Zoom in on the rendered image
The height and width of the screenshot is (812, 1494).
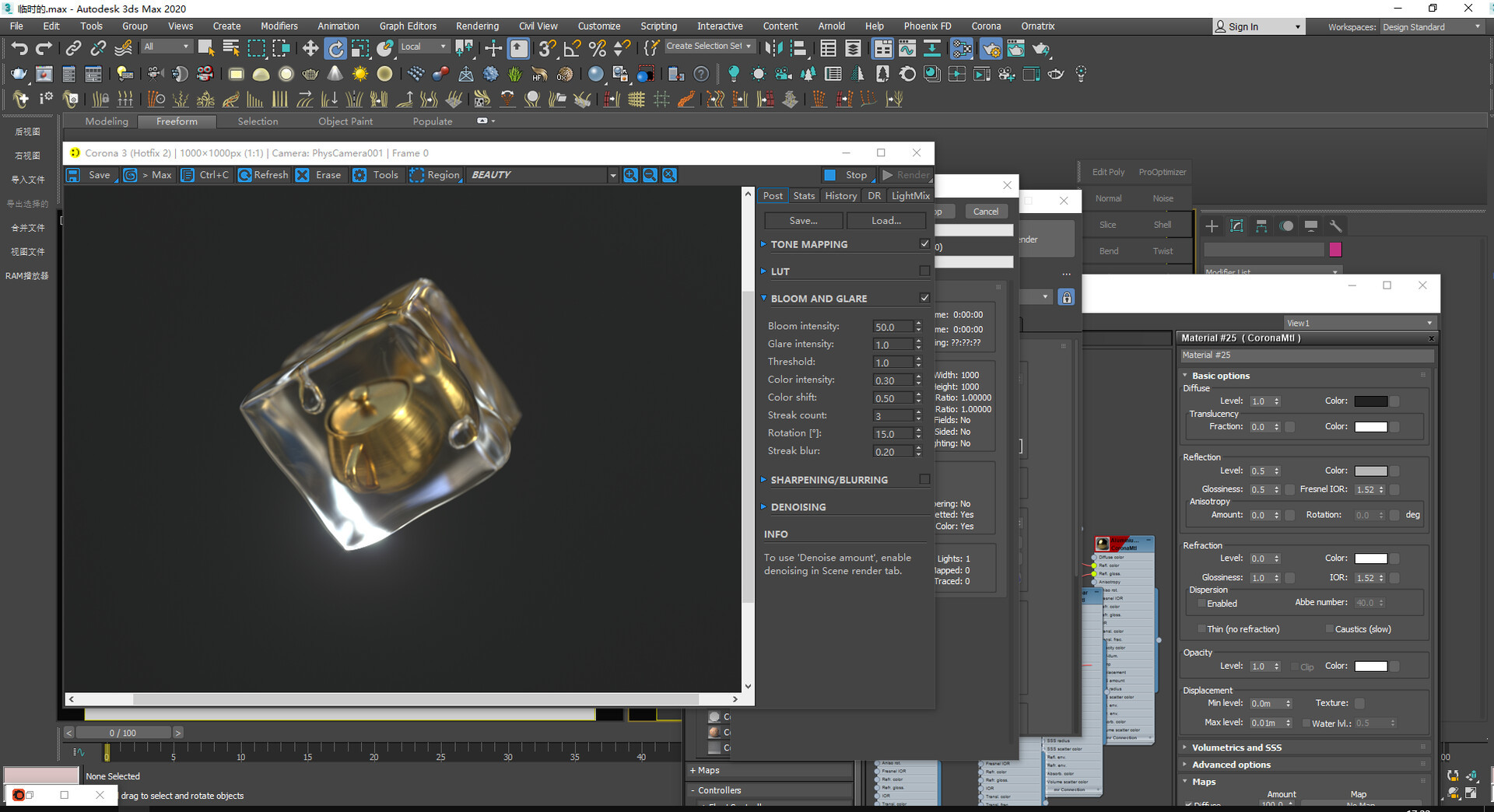630,175
